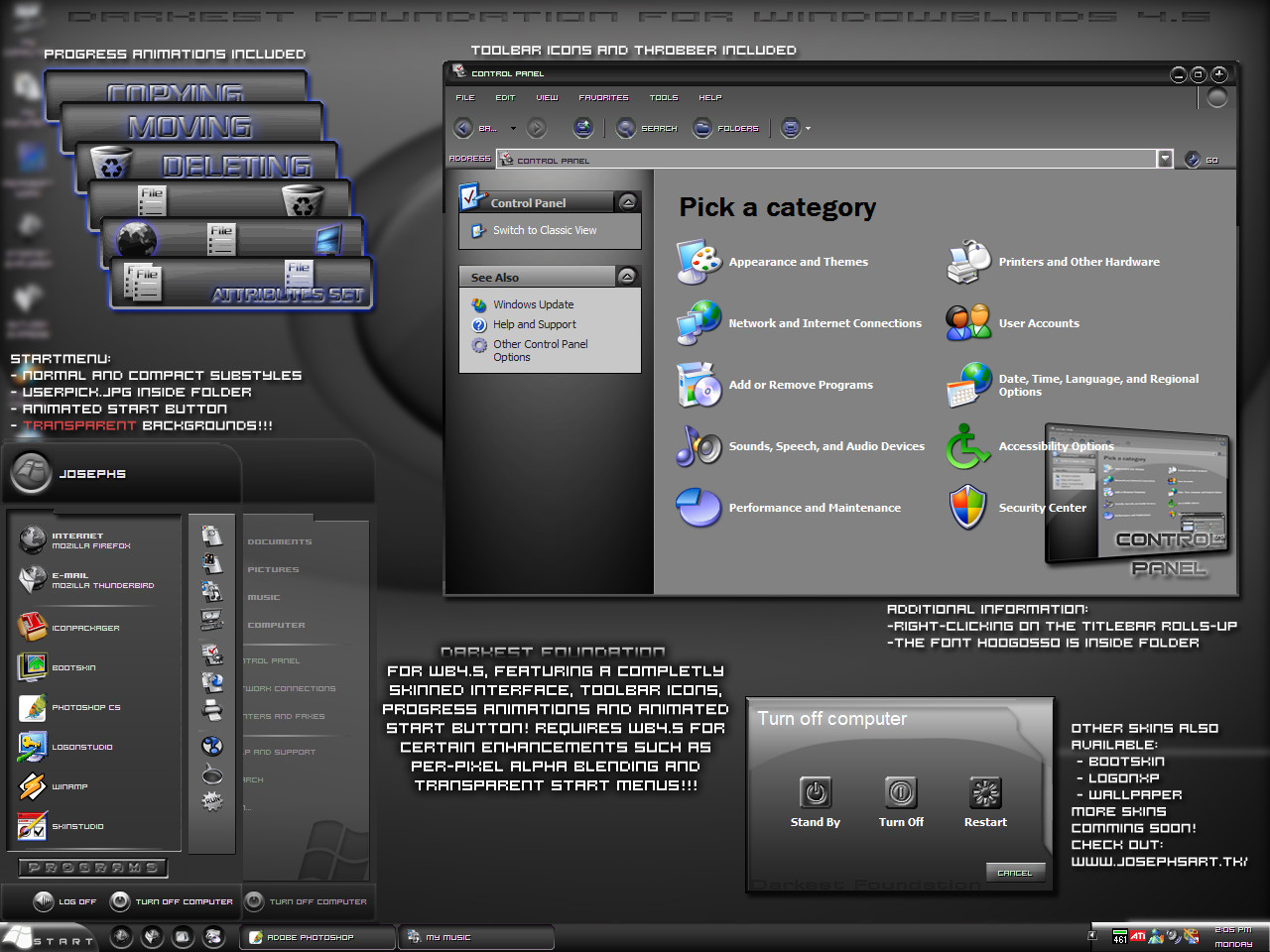This screenshot has width=1270, height=952.
Task: Toggle the Folders pane toolbar button
Action: pyautogui.click(x=726, y=128)
